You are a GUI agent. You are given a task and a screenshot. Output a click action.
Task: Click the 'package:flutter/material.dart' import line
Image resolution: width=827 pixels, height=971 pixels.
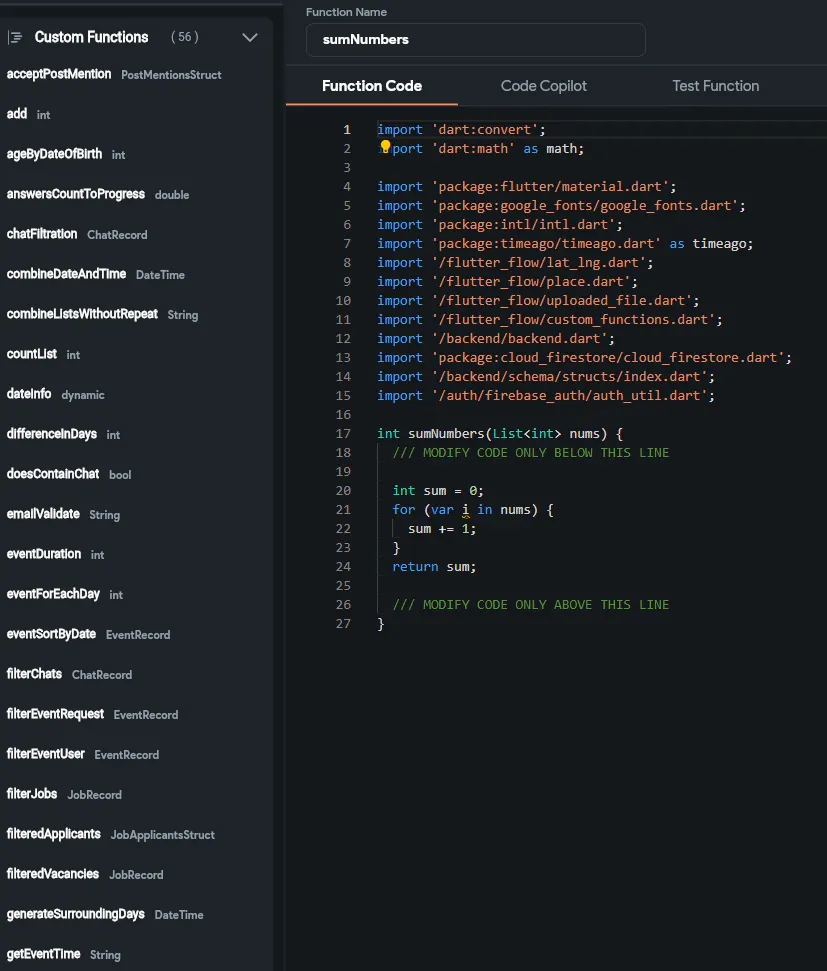pyautogui.click(x=527, y=186)
